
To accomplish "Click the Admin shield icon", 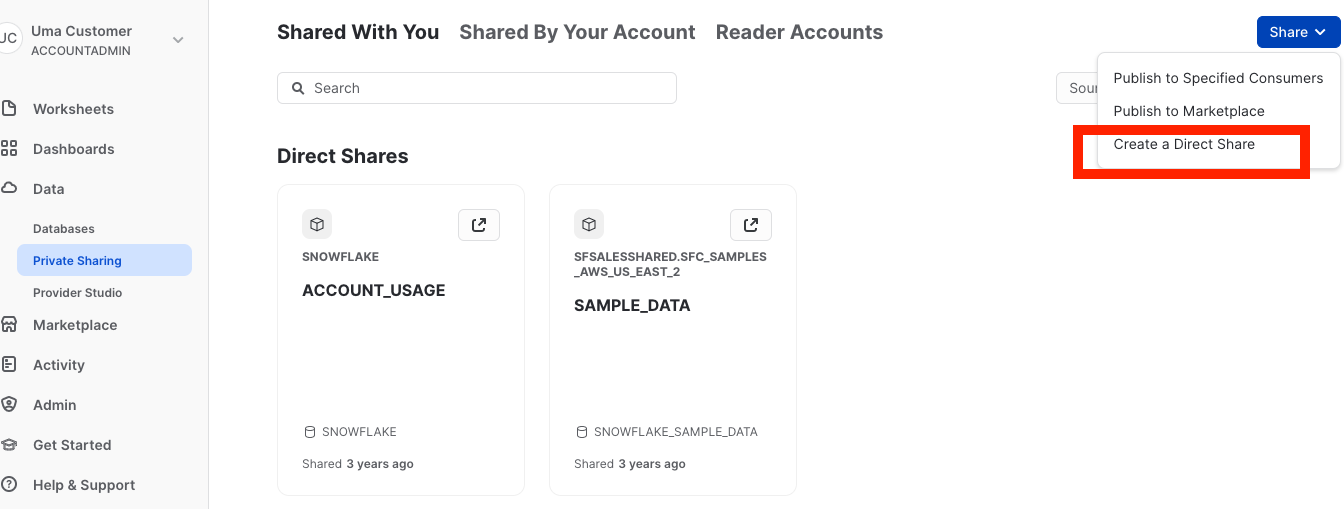I will pos(9,404).
